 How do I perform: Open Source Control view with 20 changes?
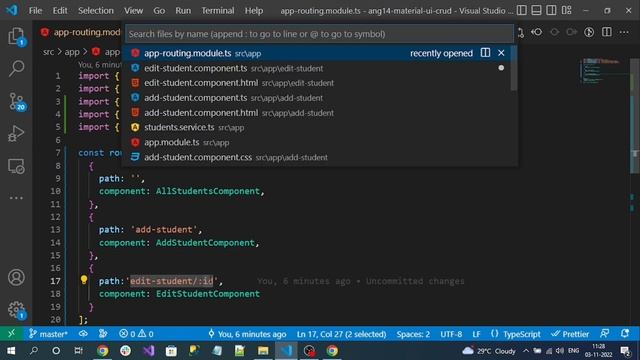[x=16, y=101]
